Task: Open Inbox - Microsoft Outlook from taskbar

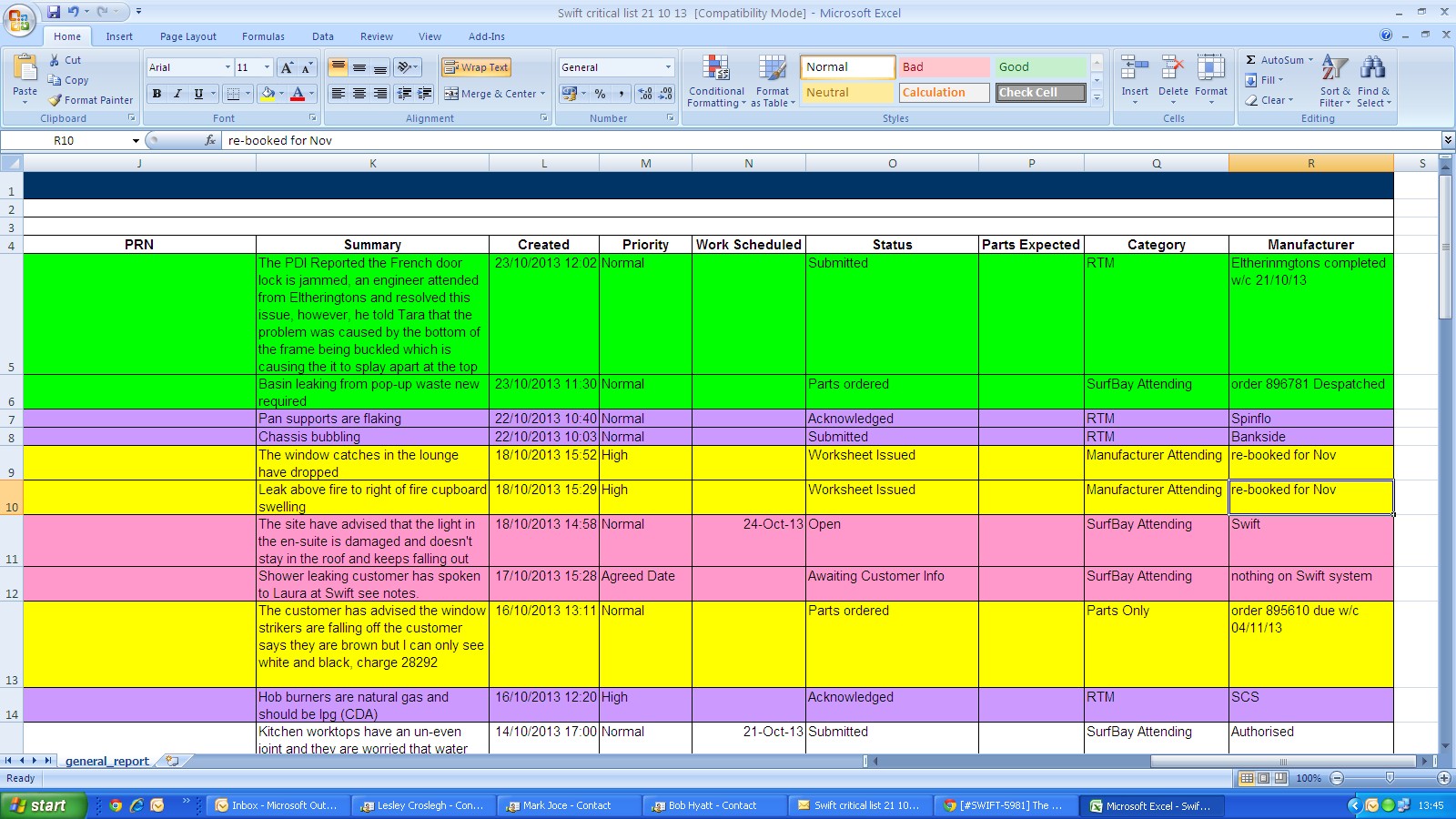Action: pyautogui.click(x=277, y=805)
